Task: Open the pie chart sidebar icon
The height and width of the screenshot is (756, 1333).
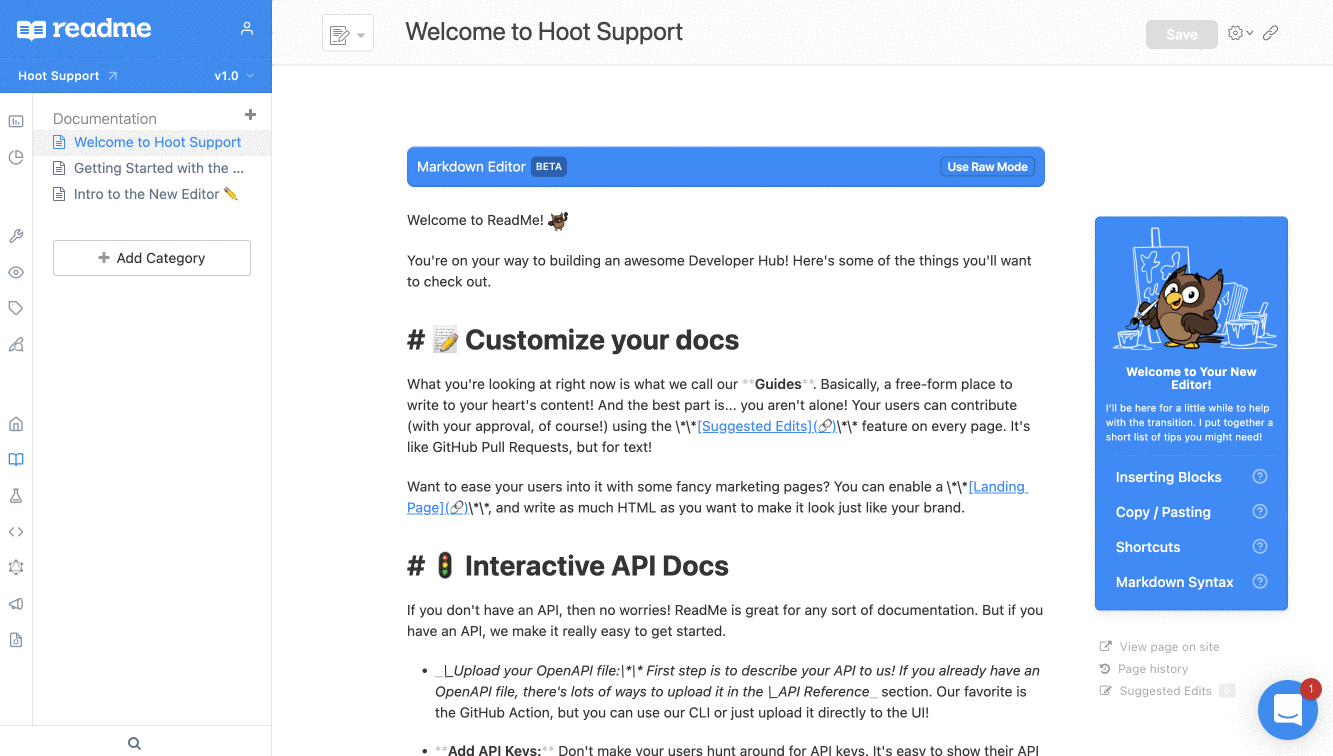Action: tap(16, 157)
